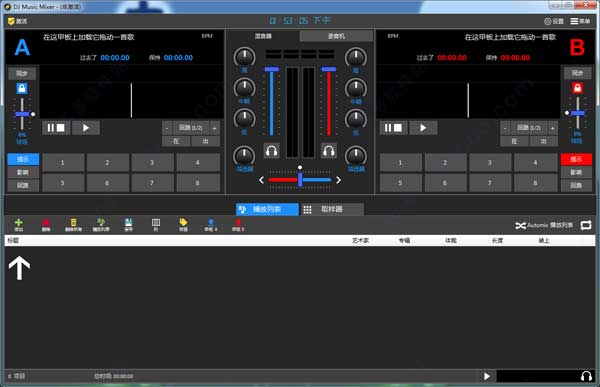This screenshot has height=387, width=600.
Task: Click deck A loop length minus button
Action: point(167,128)
